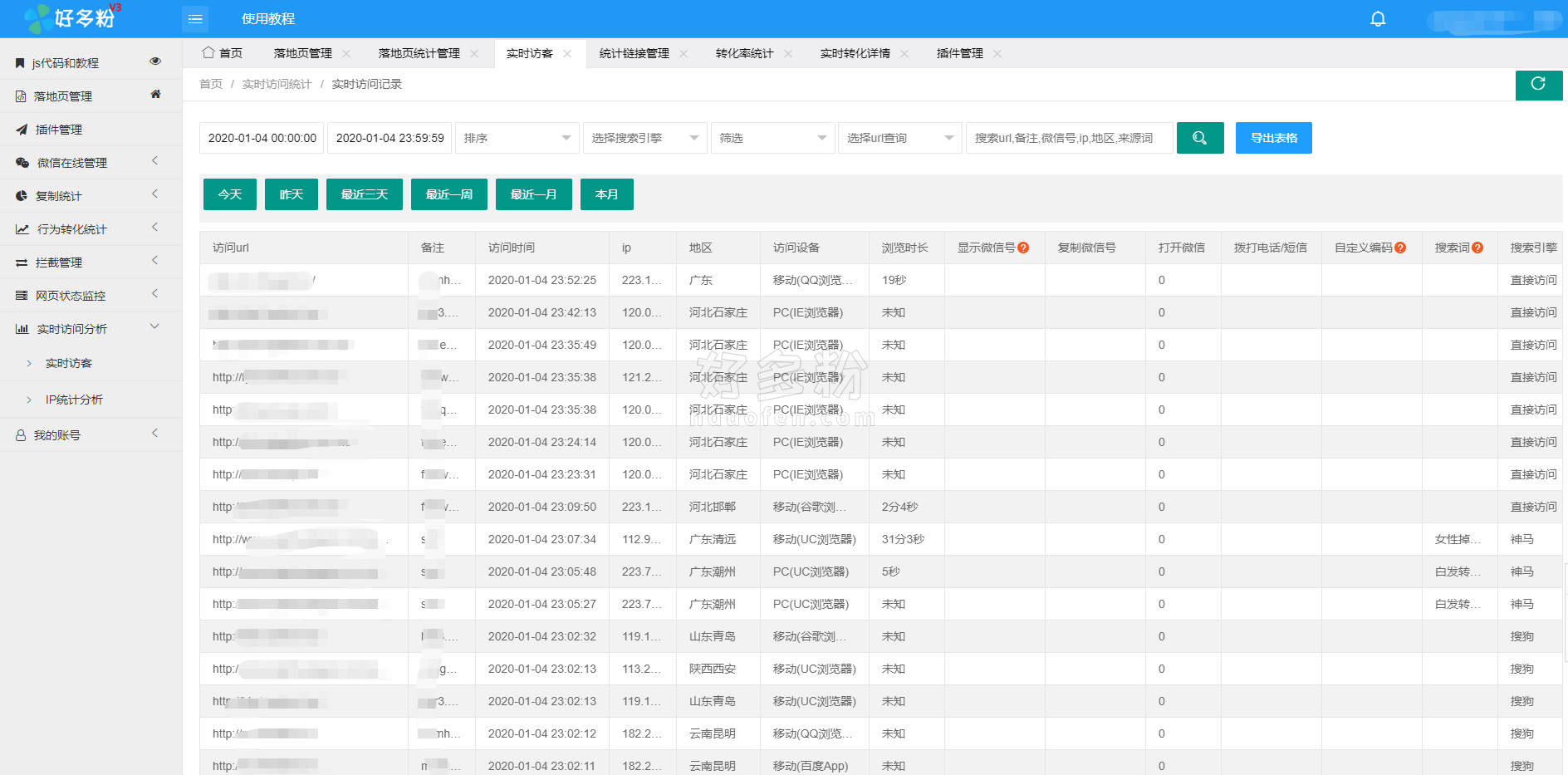This screenshot has width=1568, height=775.
Task: Close the 落地页管理 tab
Action: tap(346, 54)
